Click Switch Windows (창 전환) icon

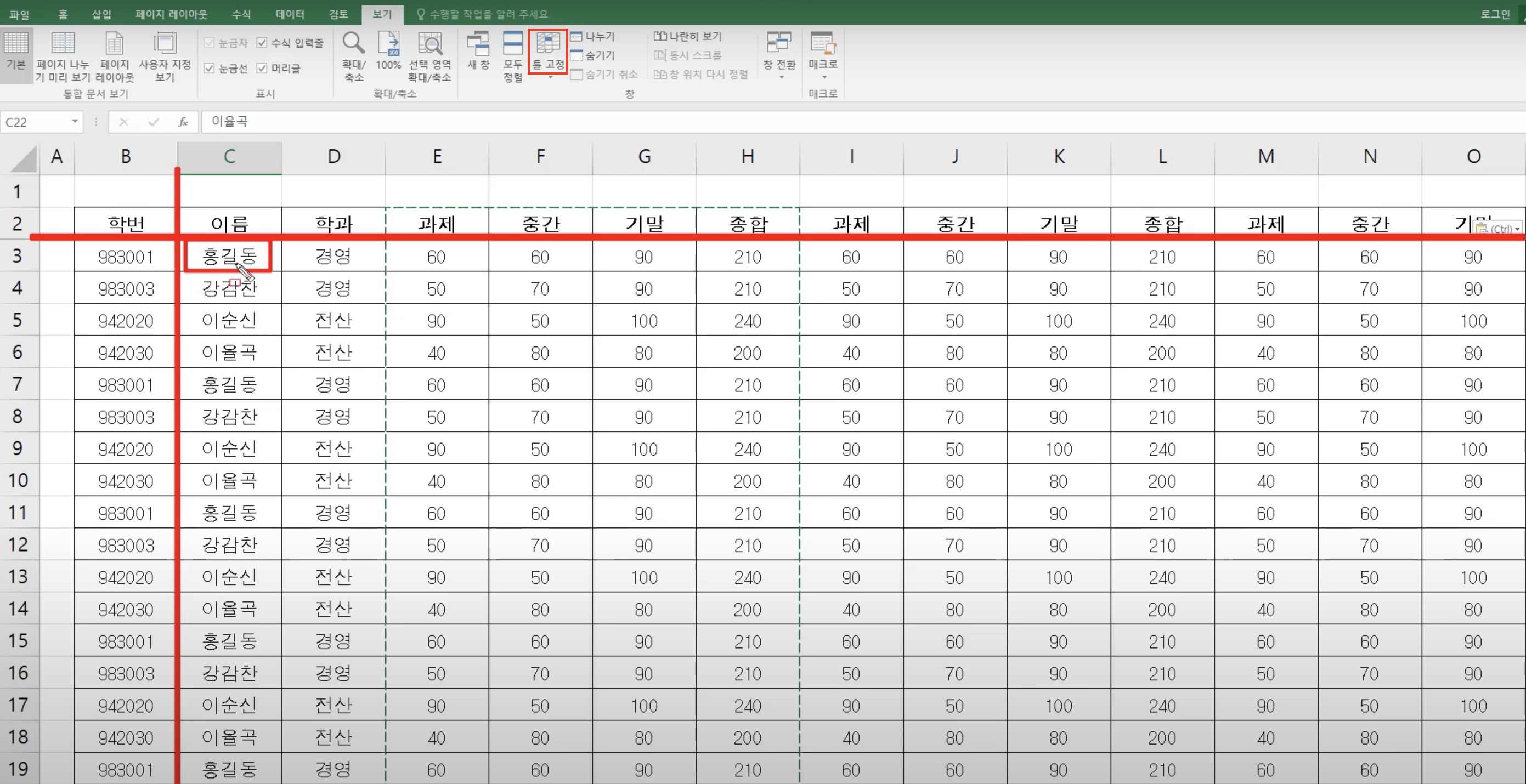click(779, 43)
